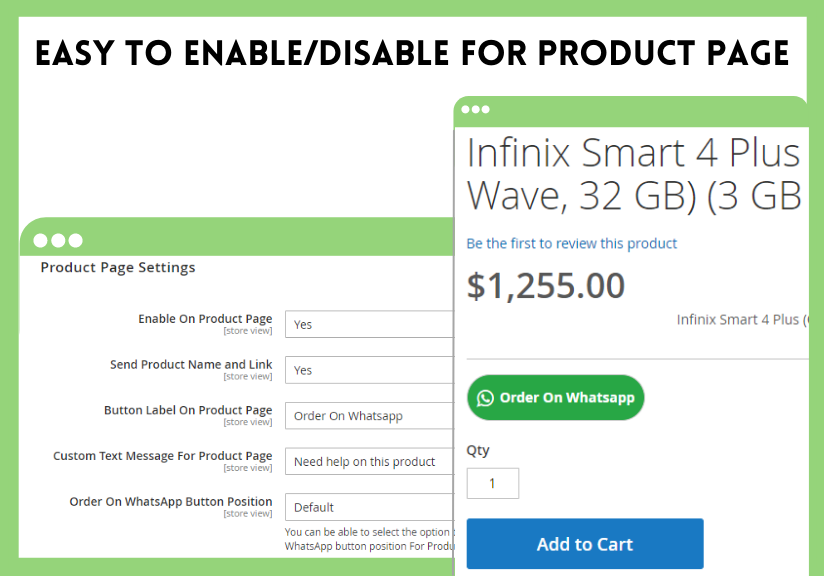This screenshot has width=824, height=576.
Task: Click first white dot on product window bar
Action: (466, 109)
